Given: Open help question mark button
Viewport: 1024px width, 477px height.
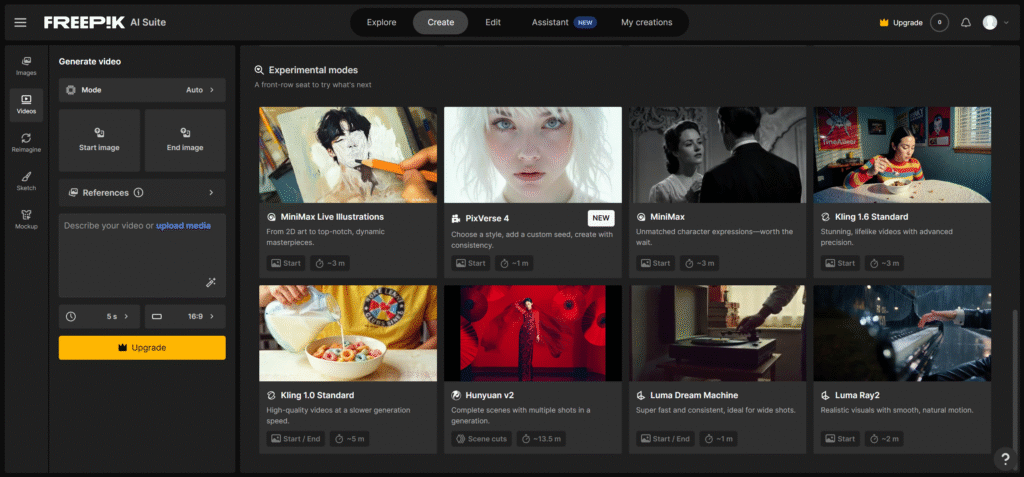Looking at the screenshot, I should pos(1006,458).
